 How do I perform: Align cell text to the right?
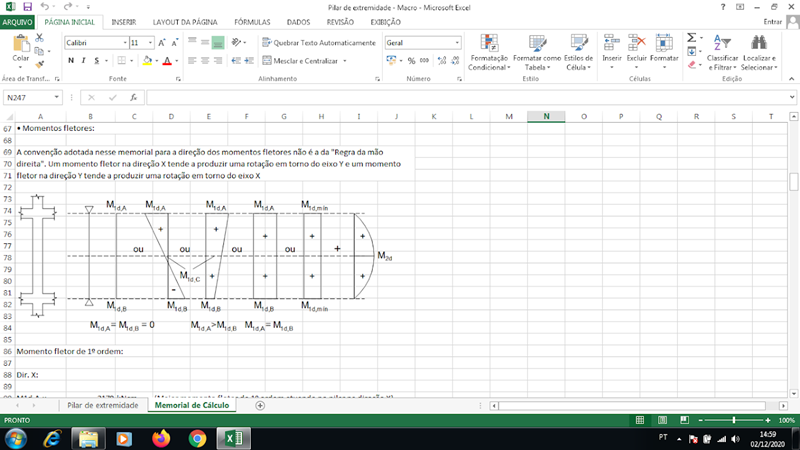(218, 61)
